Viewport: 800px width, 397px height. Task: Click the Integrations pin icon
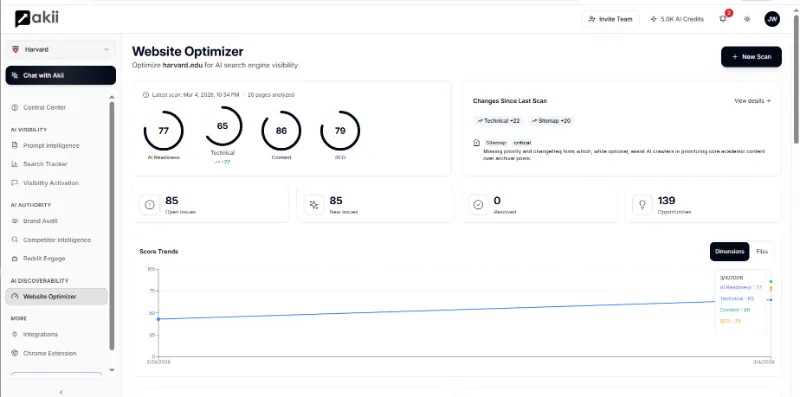click(x=14, y=334)
